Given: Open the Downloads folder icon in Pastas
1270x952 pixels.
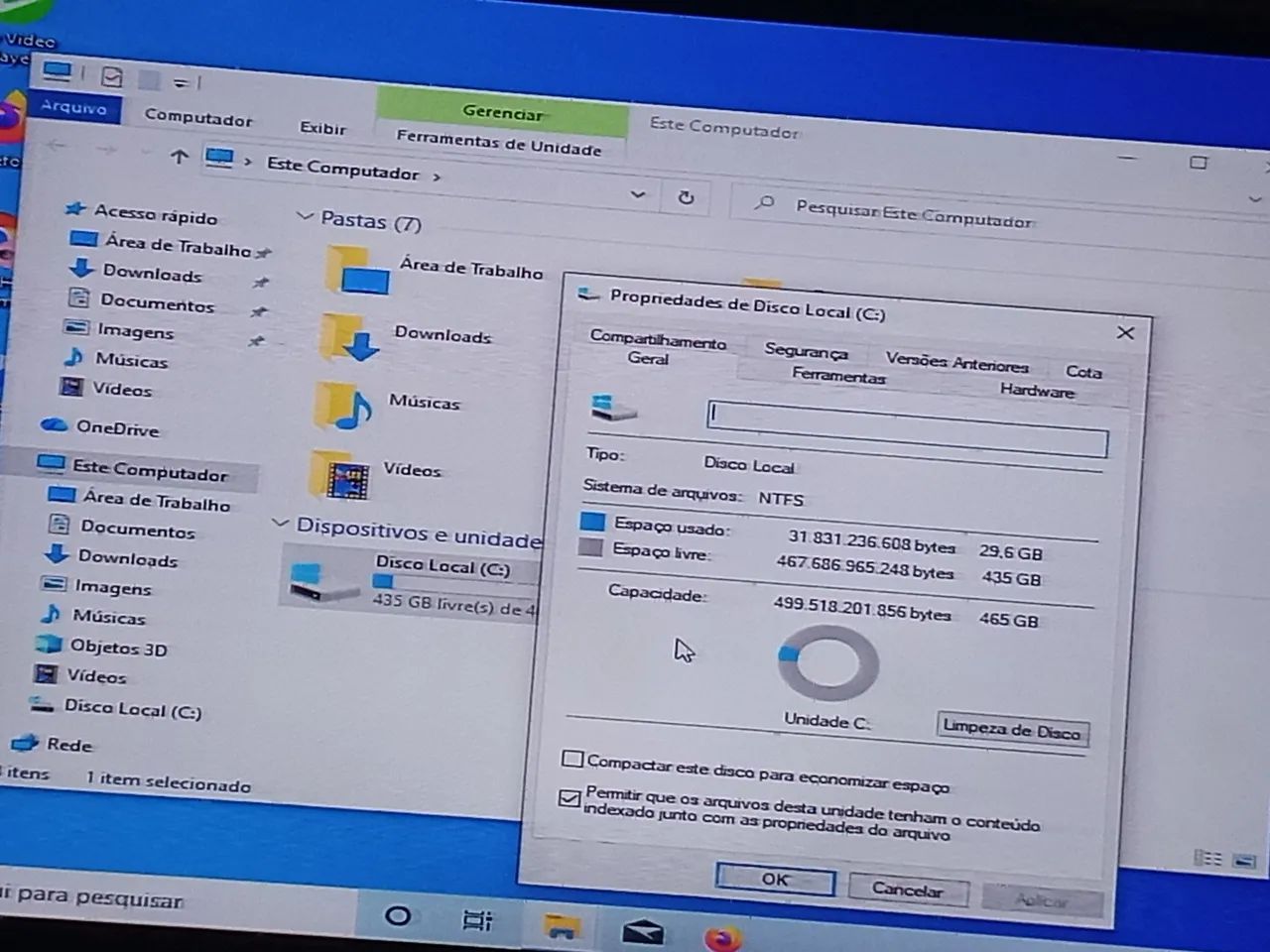Looking at the screenshot, I should 348,338.
